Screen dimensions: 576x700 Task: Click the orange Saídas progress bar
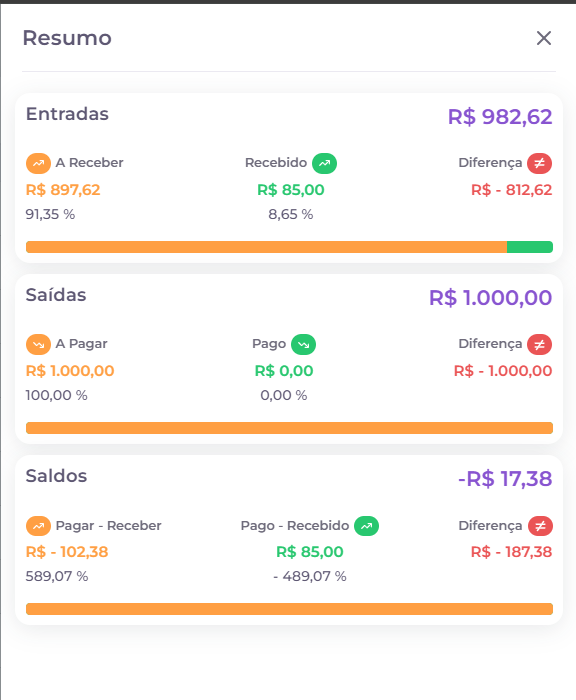coord(289,428)
